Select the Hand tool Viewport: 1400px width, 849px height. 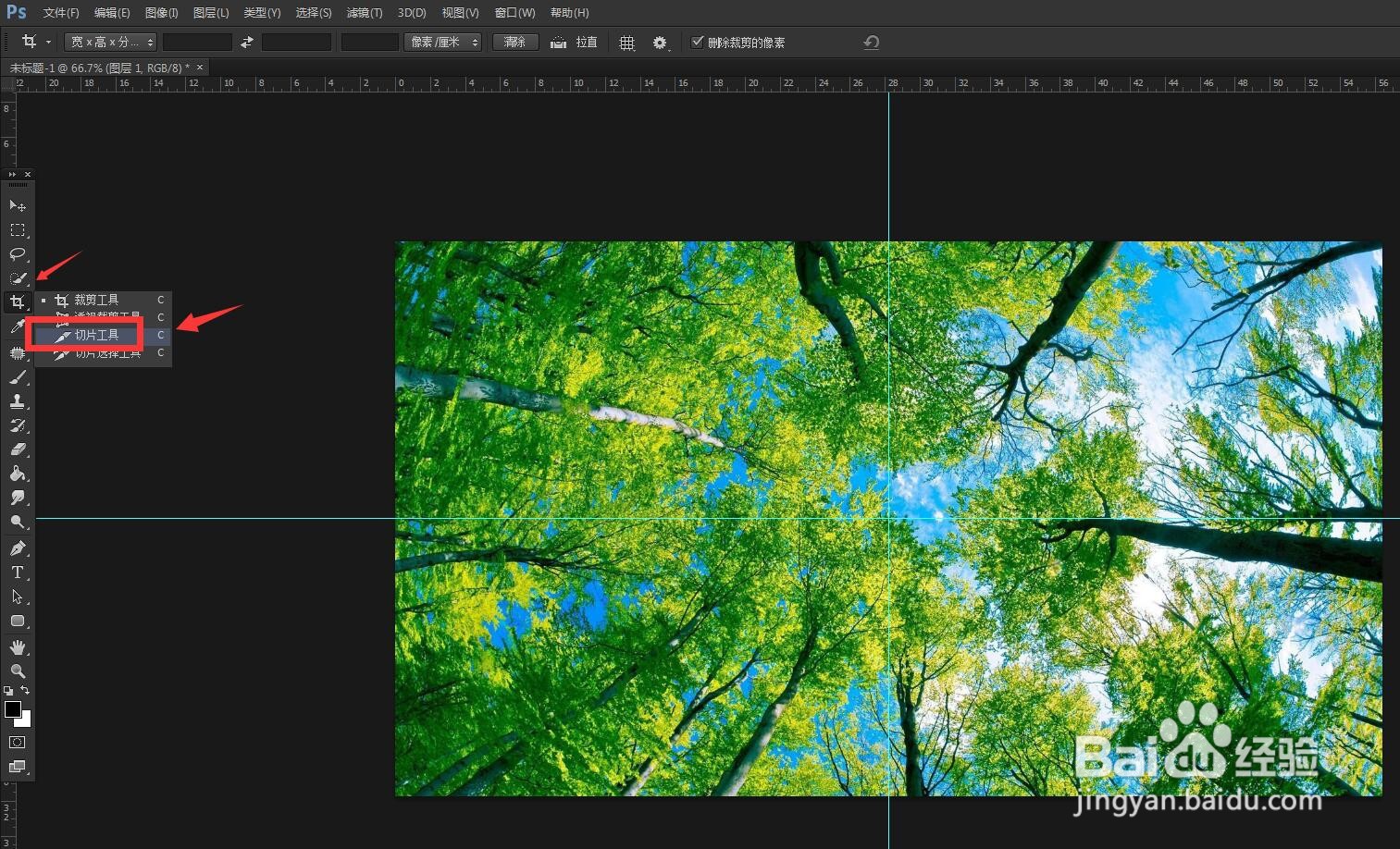[x=17, y=646]
